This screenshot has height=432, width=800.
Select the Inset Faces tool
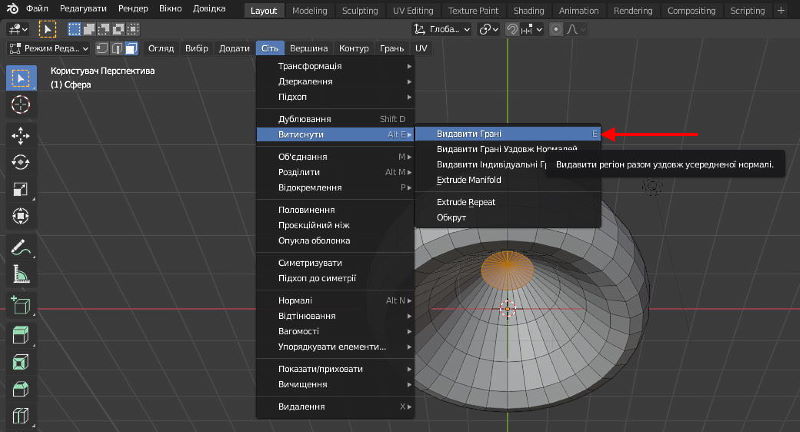(x=21, y=363)
